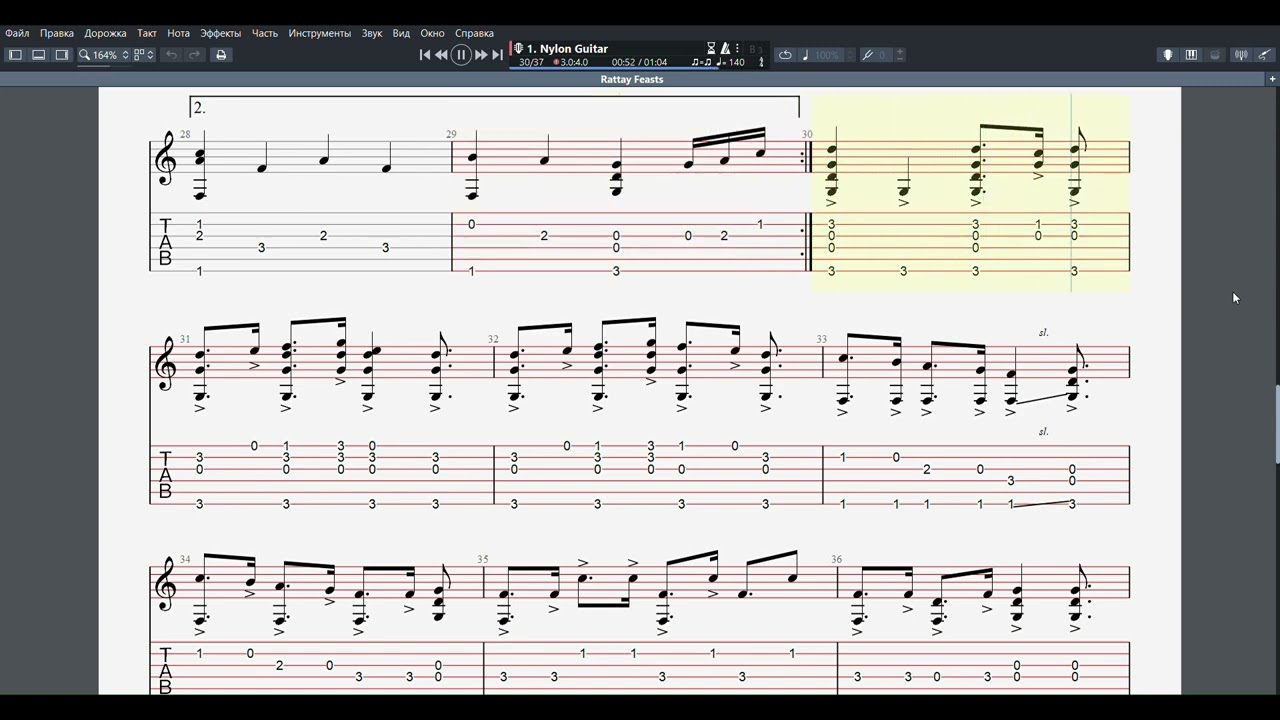Viewport: 1280px width, 720px height.
Task: Click the vertical scrollbar thumb
Action: [1275, 423]
